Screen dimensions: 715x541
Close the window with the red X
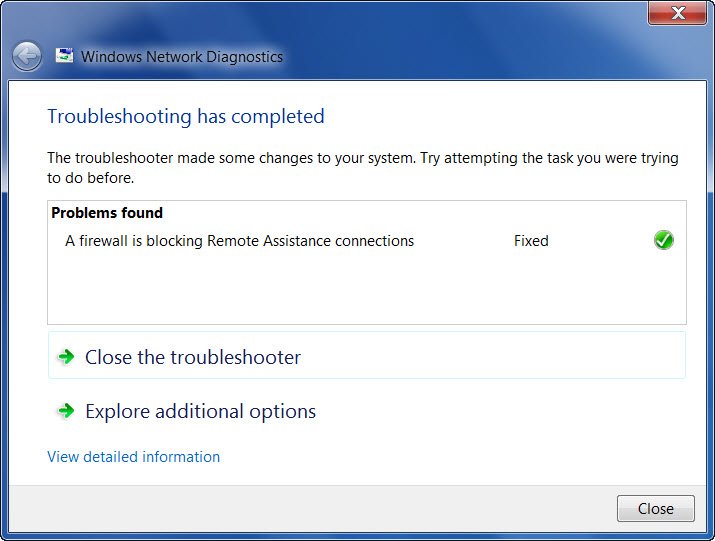[x=678, y=13]
